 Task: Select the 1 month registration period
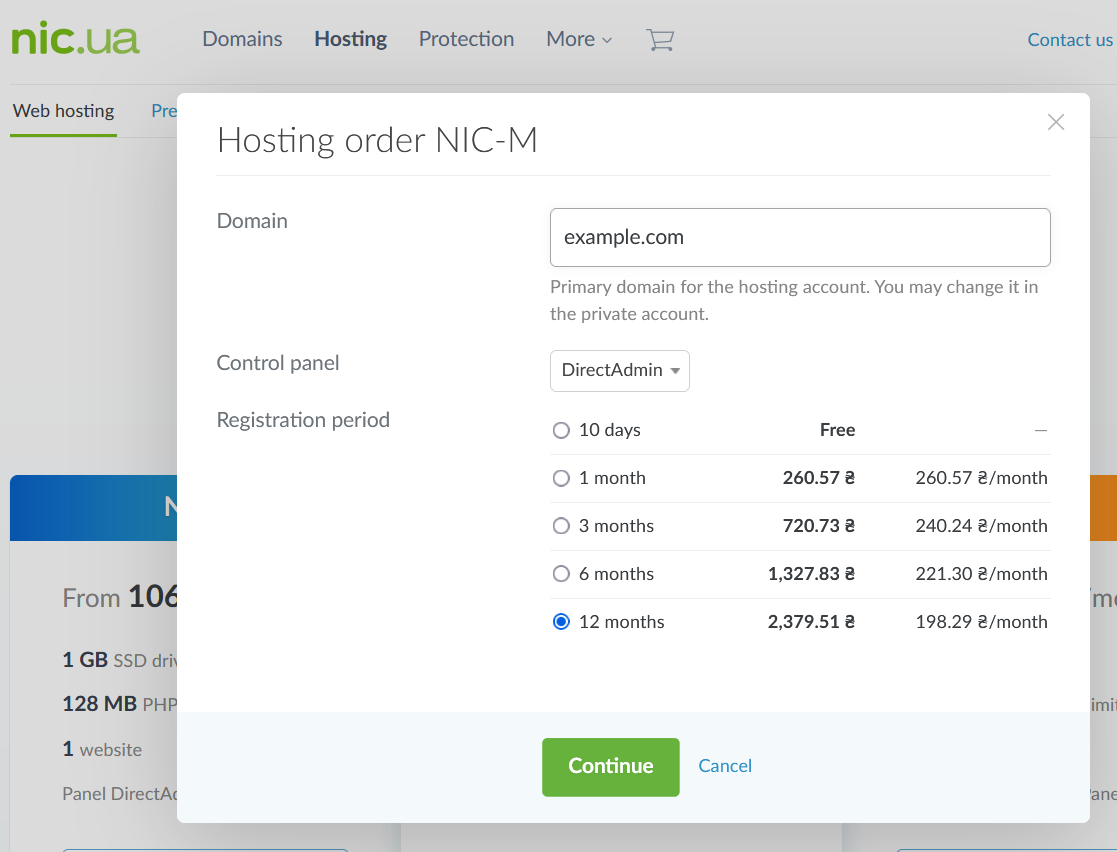tap(561, 478)
